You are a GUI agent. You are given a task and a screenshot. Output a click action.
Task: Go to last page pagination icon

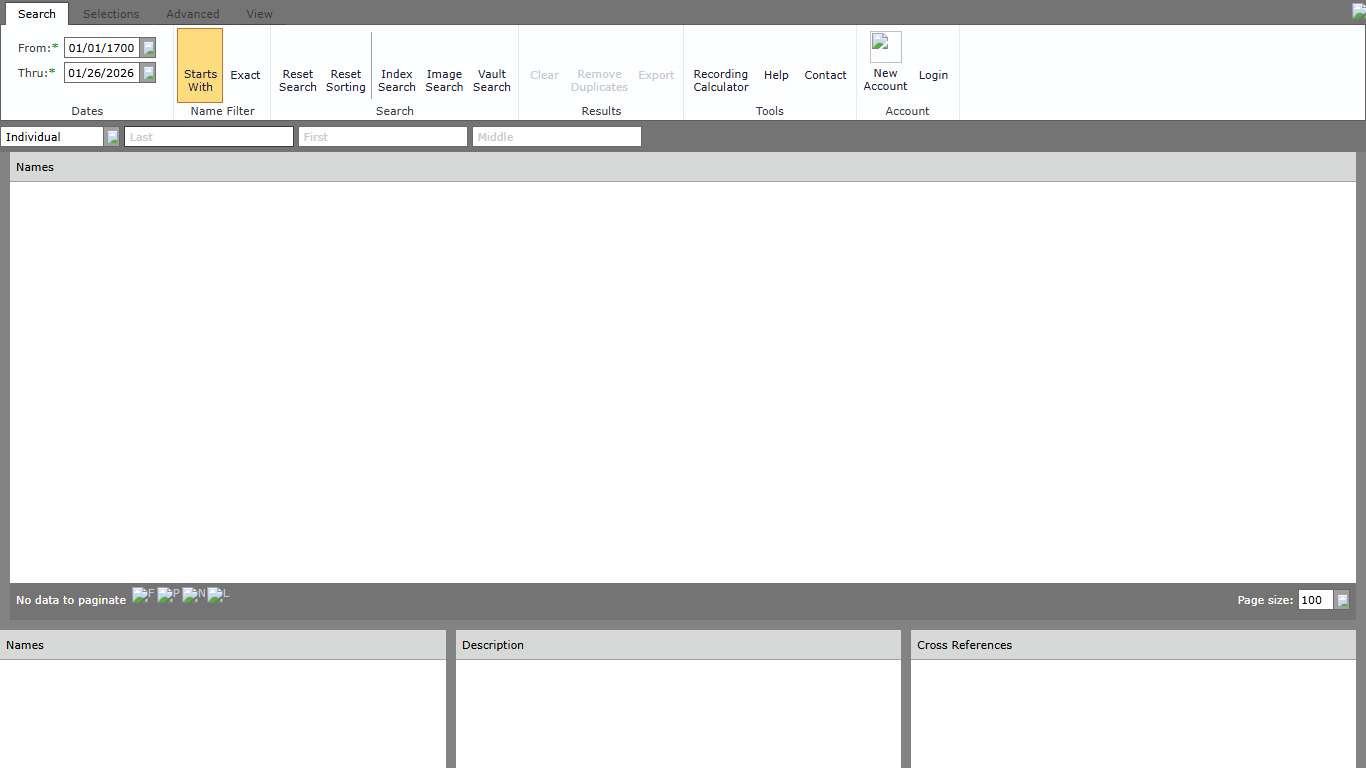218,596
